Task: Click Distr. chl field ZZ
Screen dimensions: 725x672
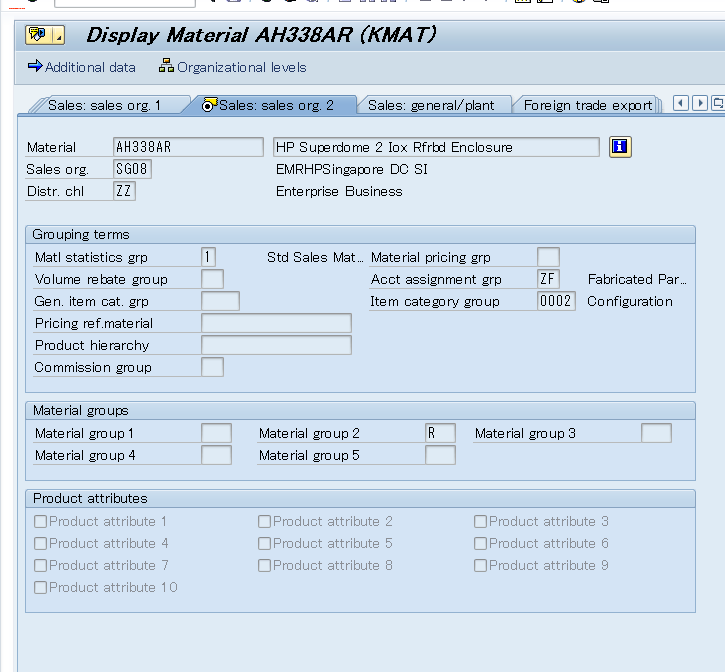Action: coord(124,191)
